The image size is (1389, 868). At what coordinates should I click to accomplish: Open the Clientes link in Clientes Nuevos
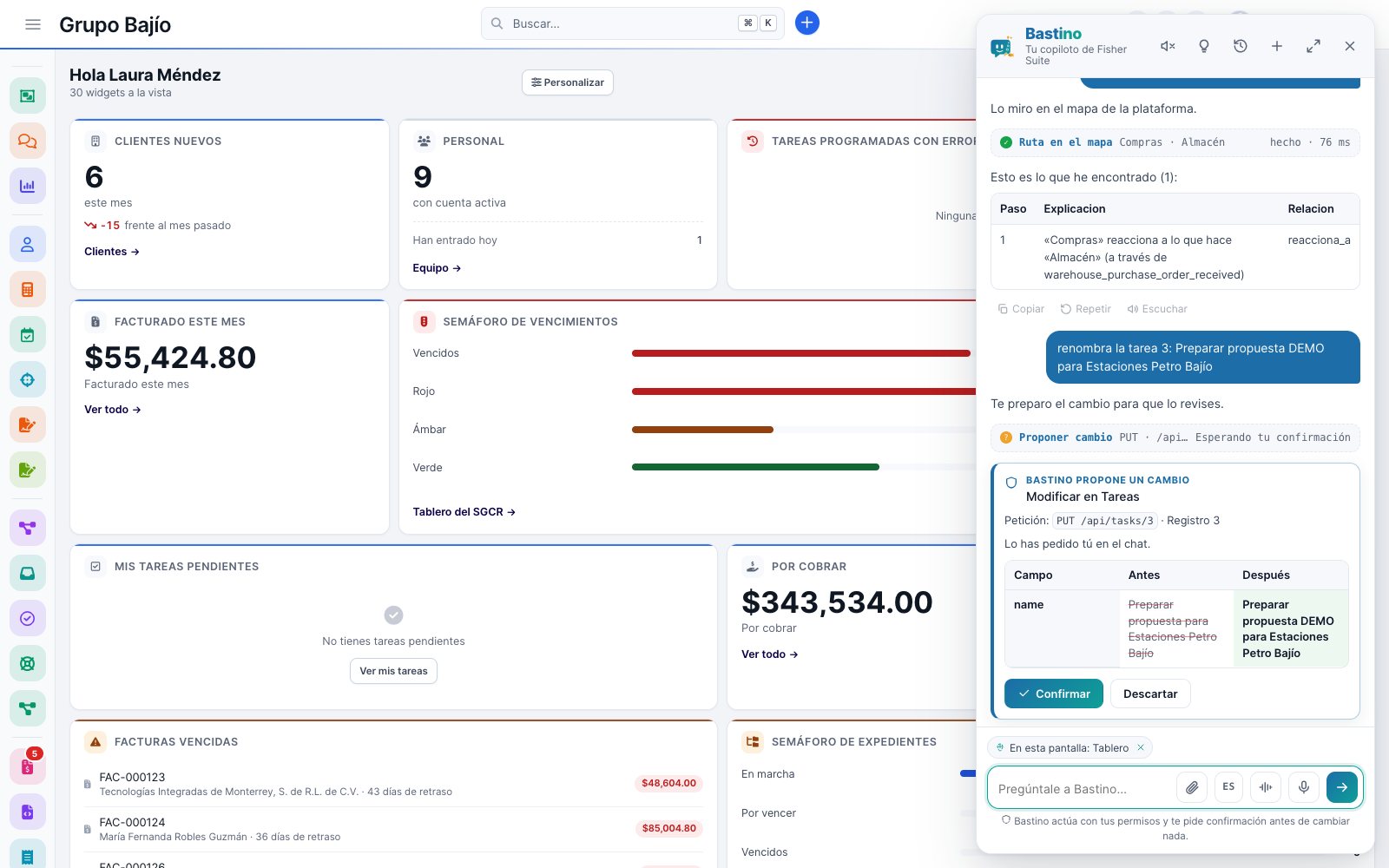(112, 252)
